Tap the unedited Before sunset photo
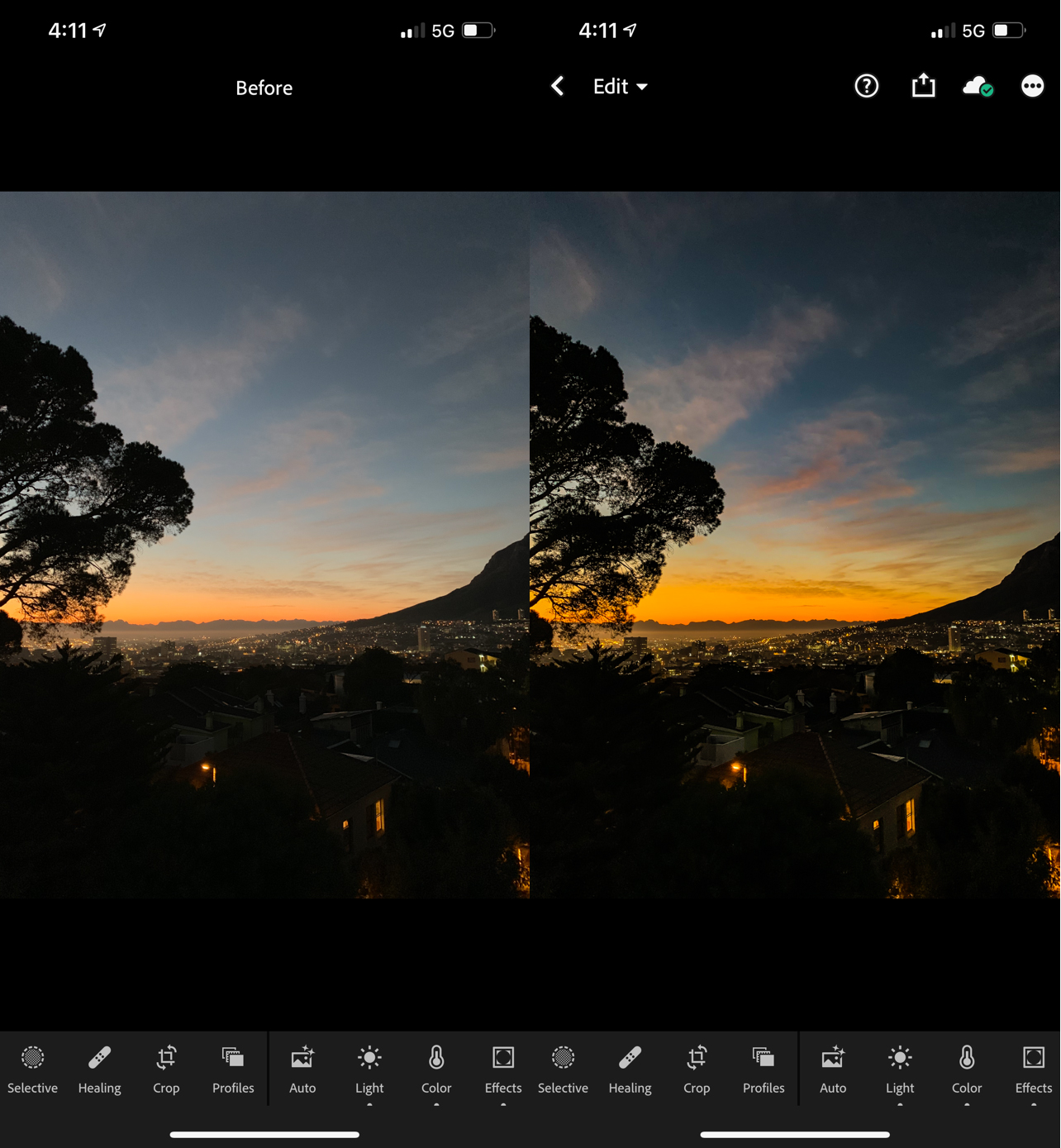The height and width of the screenshot is (1148, 1061). pos(264,545)
